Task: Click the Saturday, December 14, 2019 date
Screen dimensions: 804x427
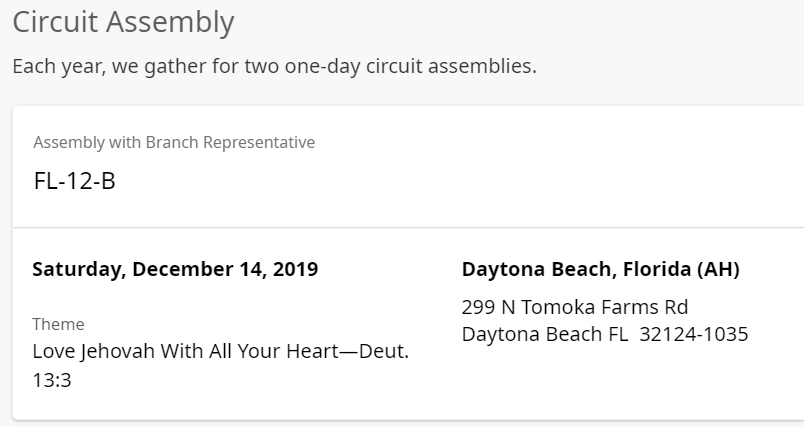Action: (175, 269)
